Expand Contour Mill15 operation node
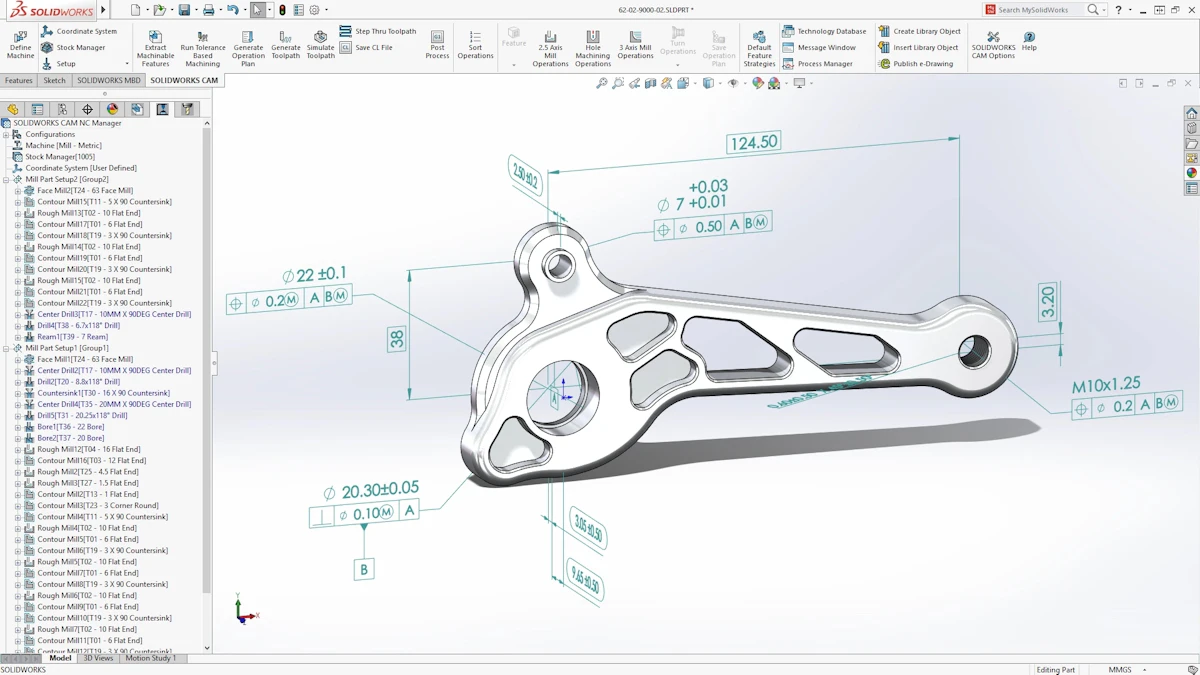Image resolution: width=1200 pixels, height=675 pixels. coord(17,202)
